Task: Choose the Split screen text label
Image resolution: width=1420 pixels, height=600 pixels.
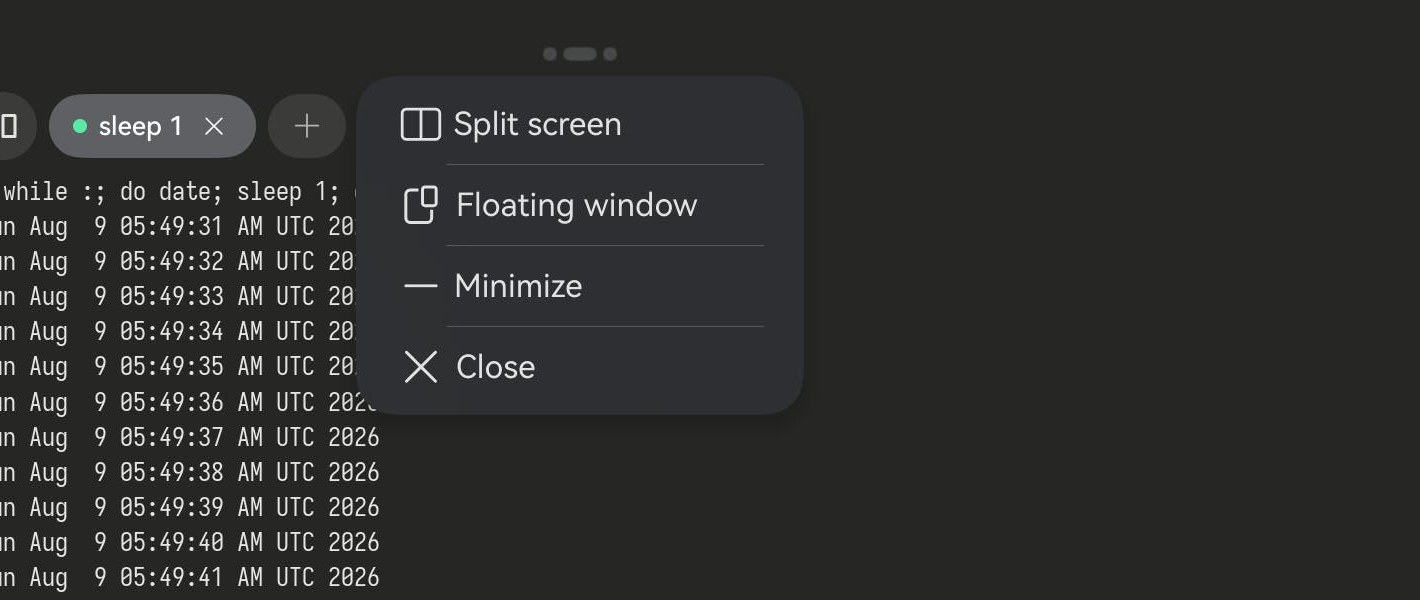Action: 538,124
